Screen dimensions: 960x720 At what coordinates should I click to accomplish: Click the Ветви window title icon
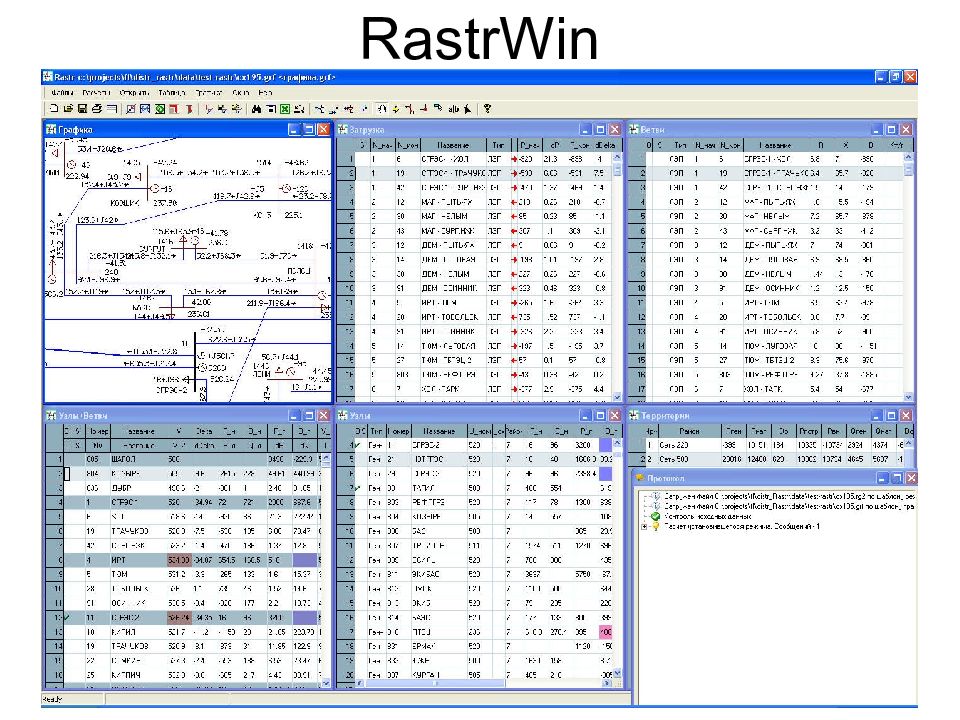click(634, 129)
